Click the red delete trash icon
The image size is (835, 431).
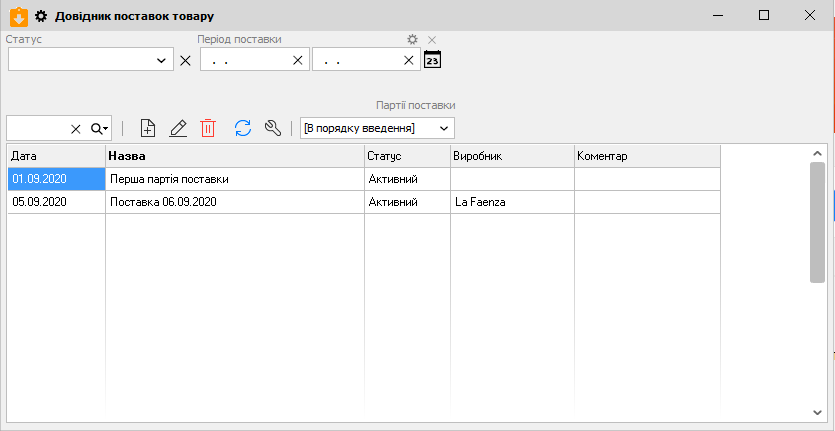[208, 128]
